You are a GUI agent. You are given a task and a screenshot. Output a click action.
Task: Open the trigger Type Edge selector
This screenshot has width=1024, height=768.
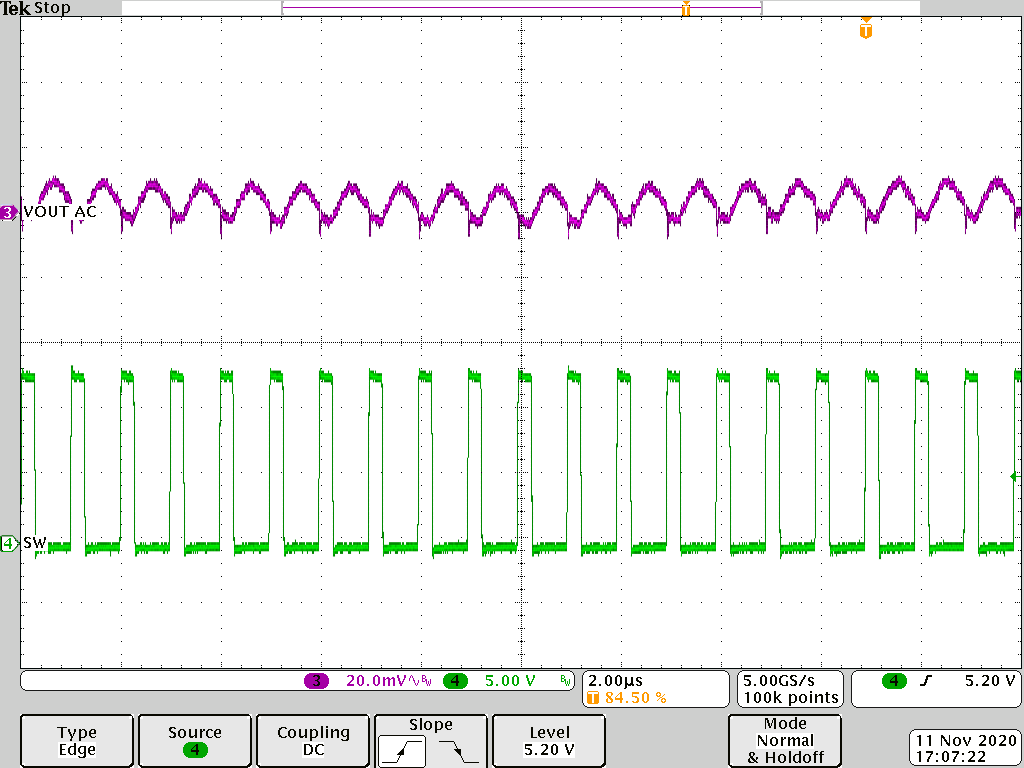pyautogui.click(x=75, y=741)
